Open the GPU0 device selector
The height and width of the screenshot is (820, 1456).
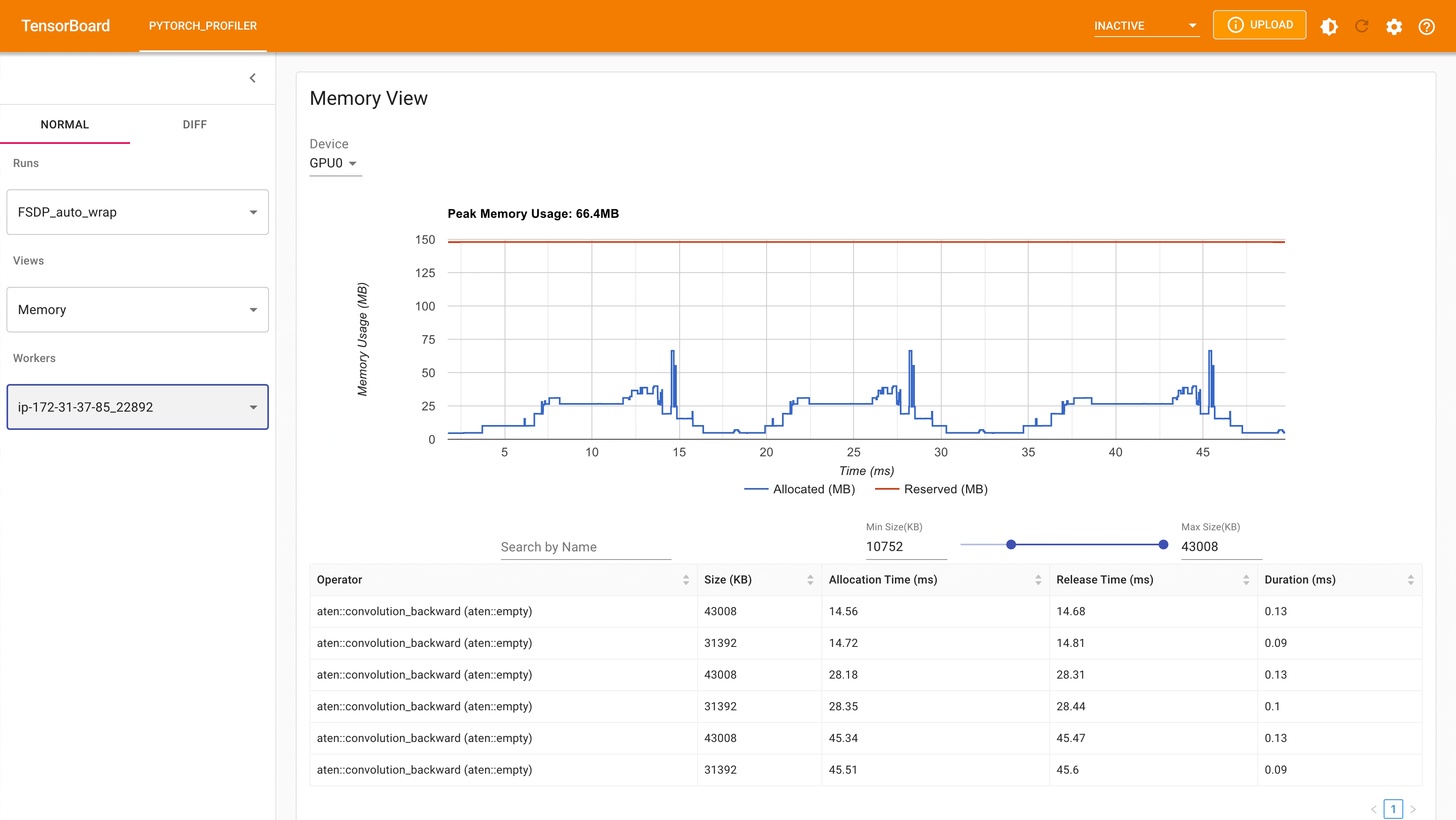334,163
